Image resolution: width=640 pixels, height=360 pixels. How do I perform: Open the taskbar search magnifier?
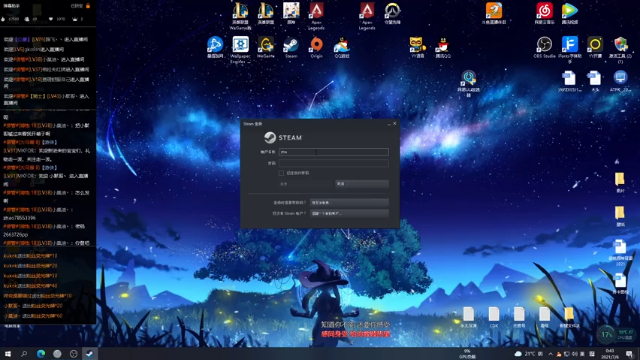24,354
